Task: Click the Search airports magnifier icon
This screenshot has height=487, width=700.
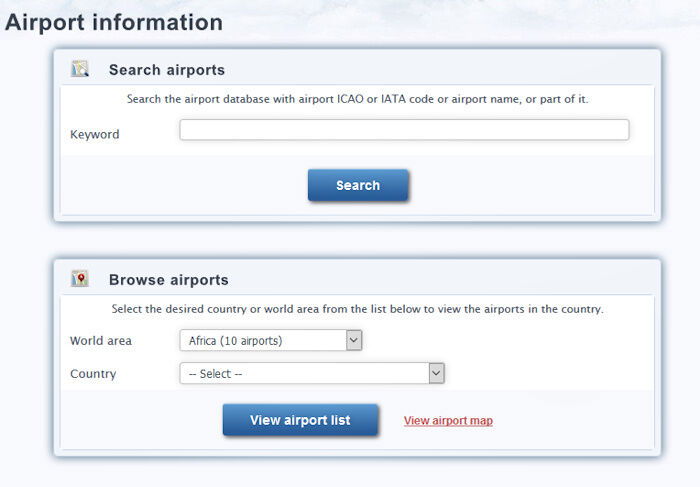Action: click(80, 69)
